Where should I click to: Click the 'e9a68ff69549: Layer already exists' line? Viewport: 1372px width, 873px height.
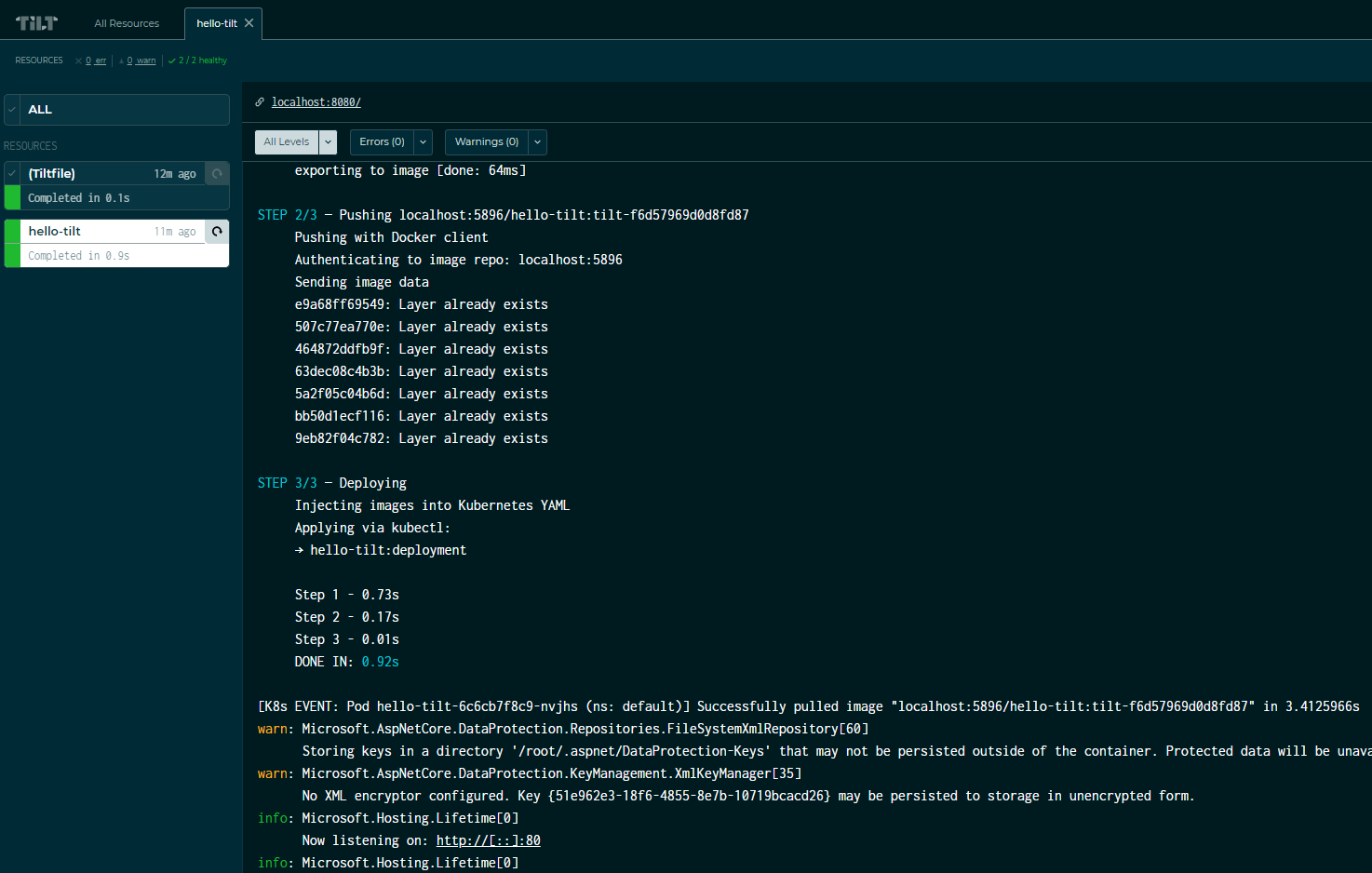click(422, 304)
